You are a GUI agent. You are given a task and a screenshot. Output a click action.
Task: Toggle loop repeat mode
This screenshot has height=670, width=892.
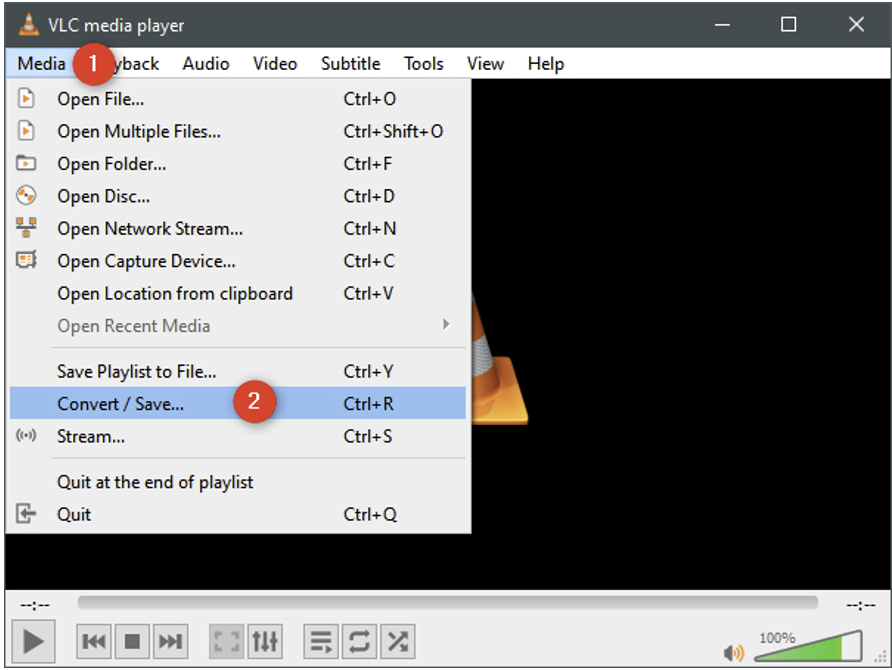[x=360, y=642]
